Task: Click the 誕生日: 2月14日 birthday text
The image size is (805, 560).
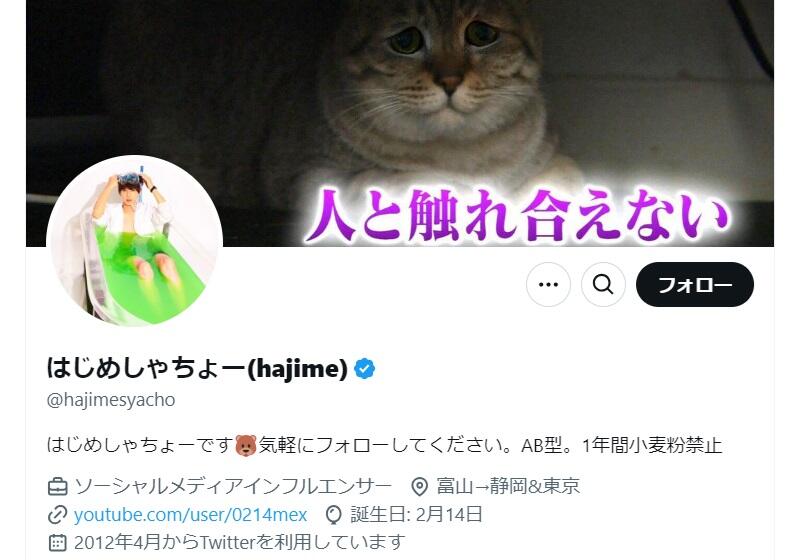Action: [416, 514]
